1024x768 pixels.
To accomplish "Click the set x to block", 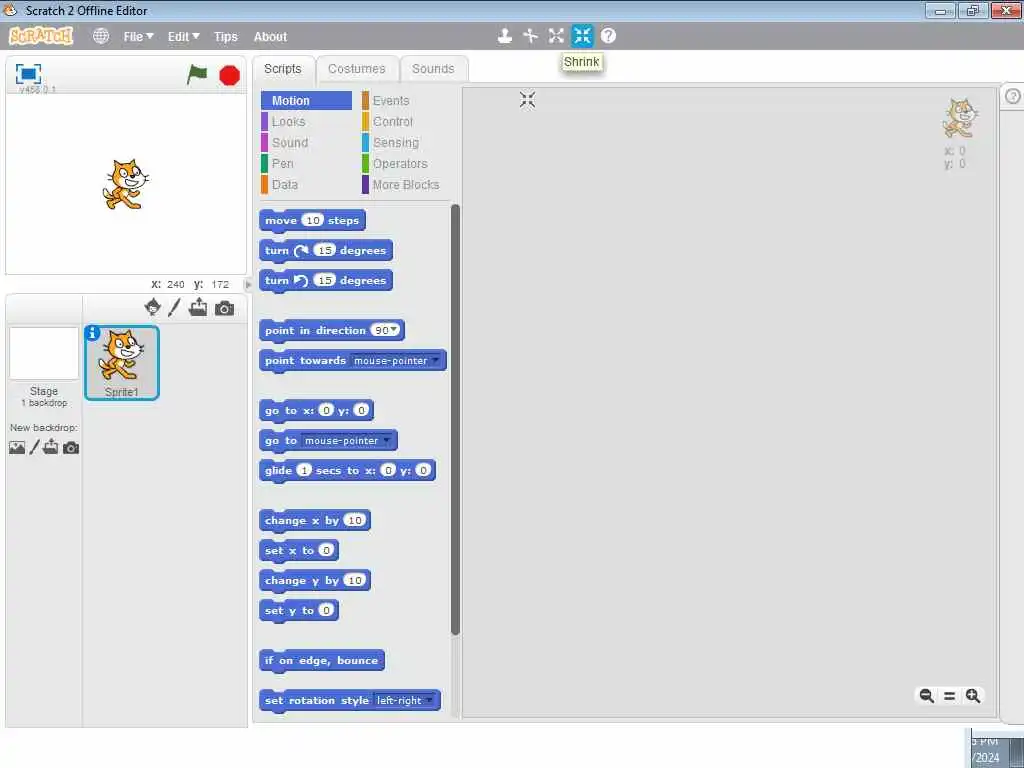I will (x=298, y=551).
